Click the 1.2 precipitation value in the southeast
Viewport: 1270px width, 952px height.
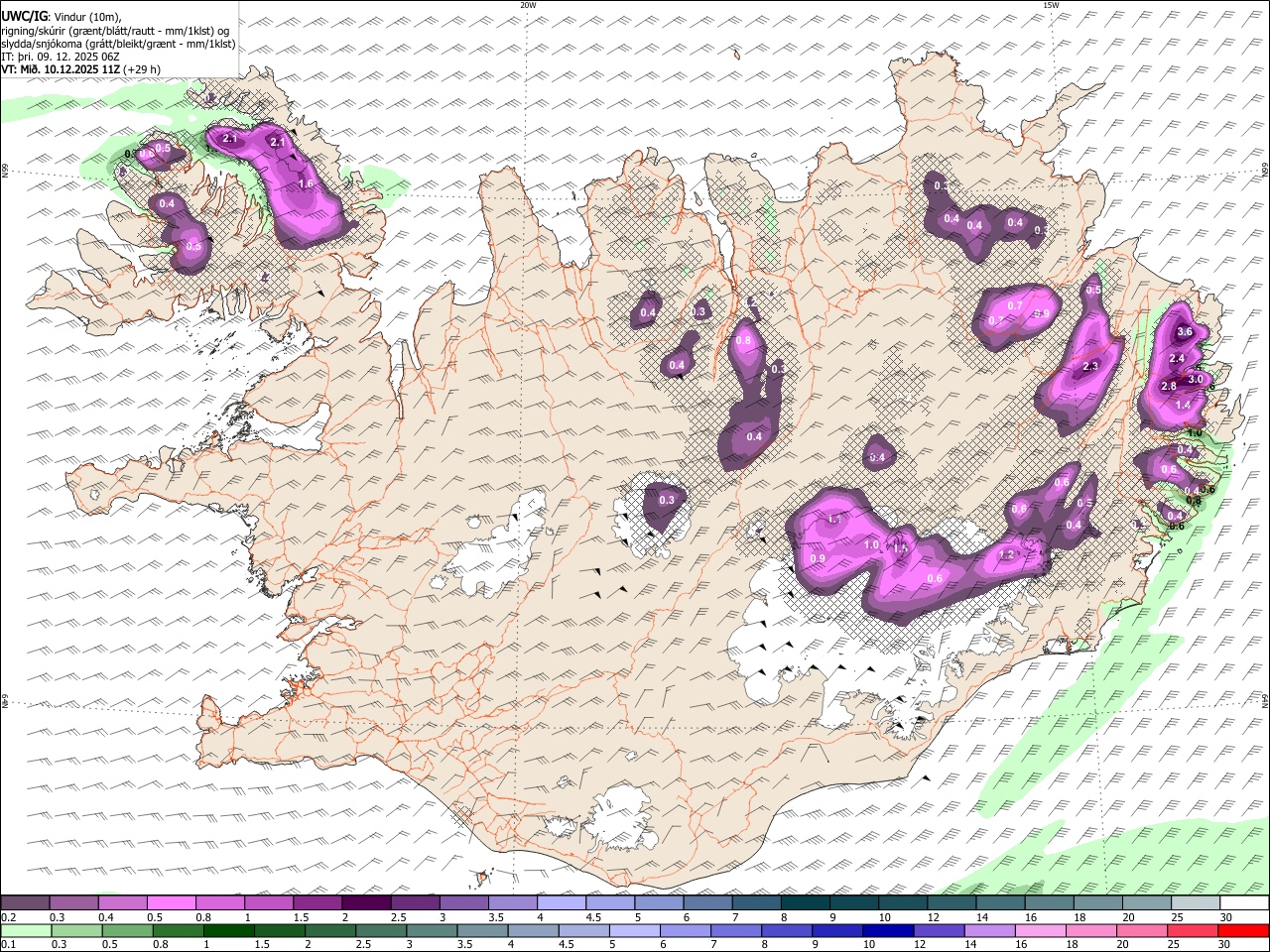(x=1008, y=555)
